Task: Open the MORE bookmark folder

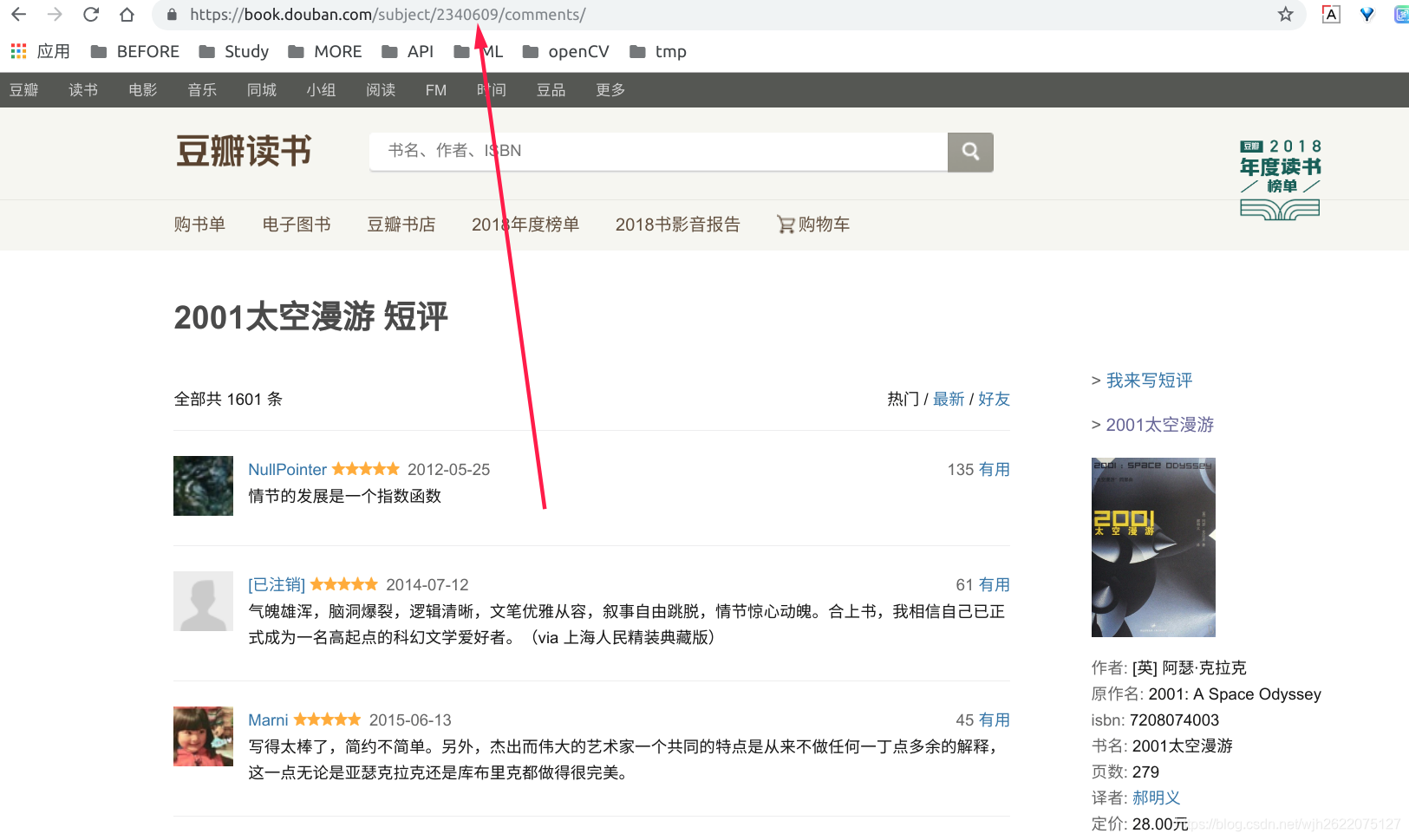Action: coord(325,51)
